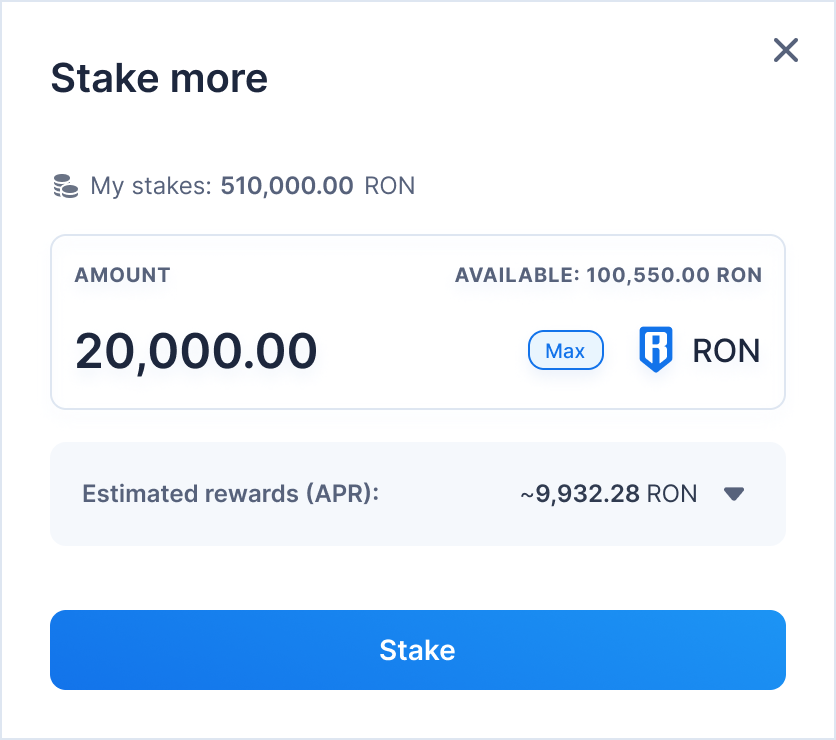Click the ~9,932.28 estimated rewards figure
Screen dimensions: 836x740
580,493
